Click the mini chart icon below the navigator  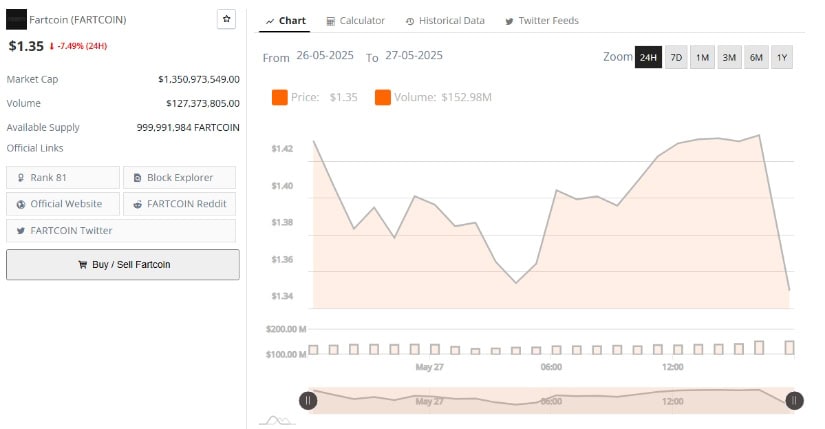point(277,420)
